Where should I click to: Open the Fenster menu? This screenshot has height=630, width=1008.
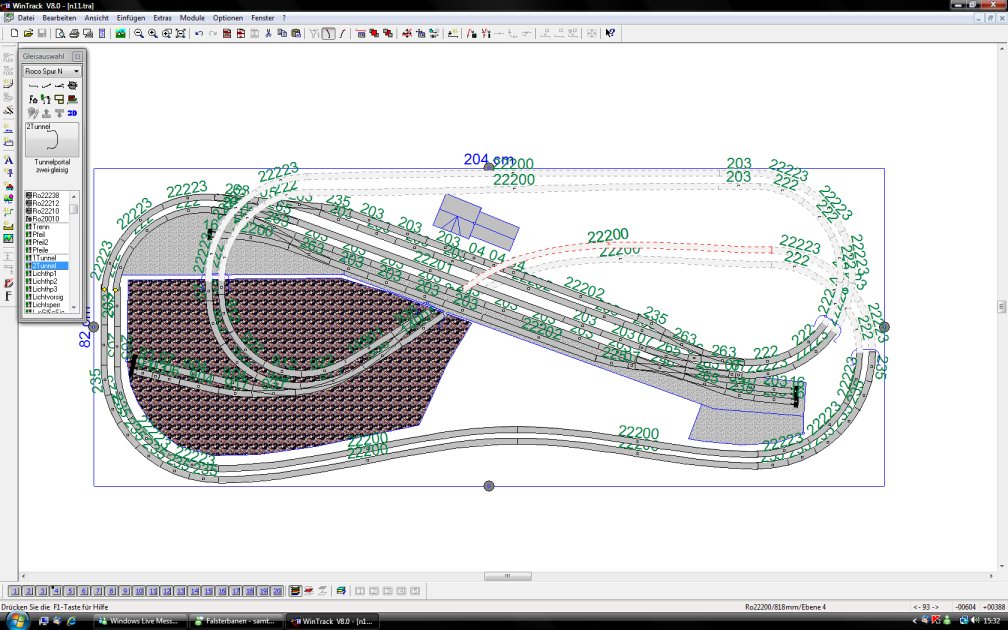click(262, 18)
